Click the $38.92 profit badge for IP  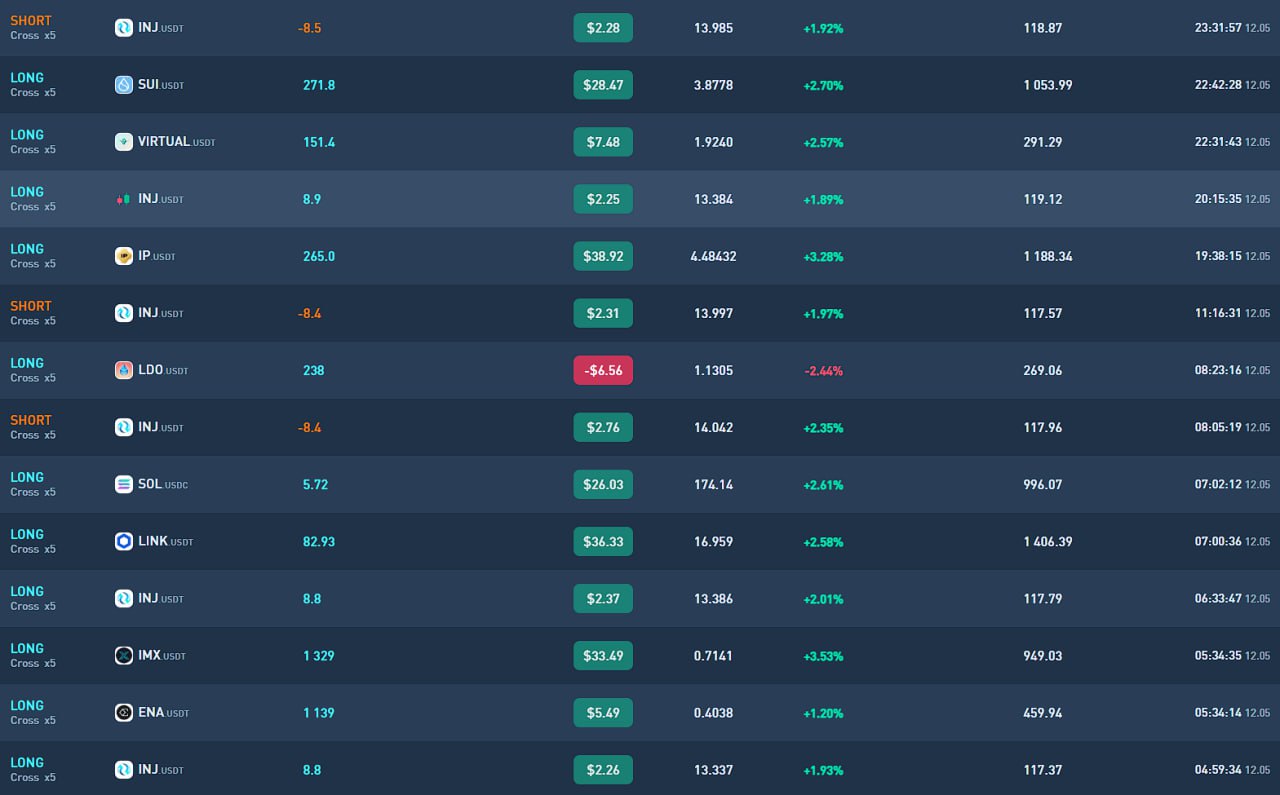pyautogui.click(x=603, y=256)
